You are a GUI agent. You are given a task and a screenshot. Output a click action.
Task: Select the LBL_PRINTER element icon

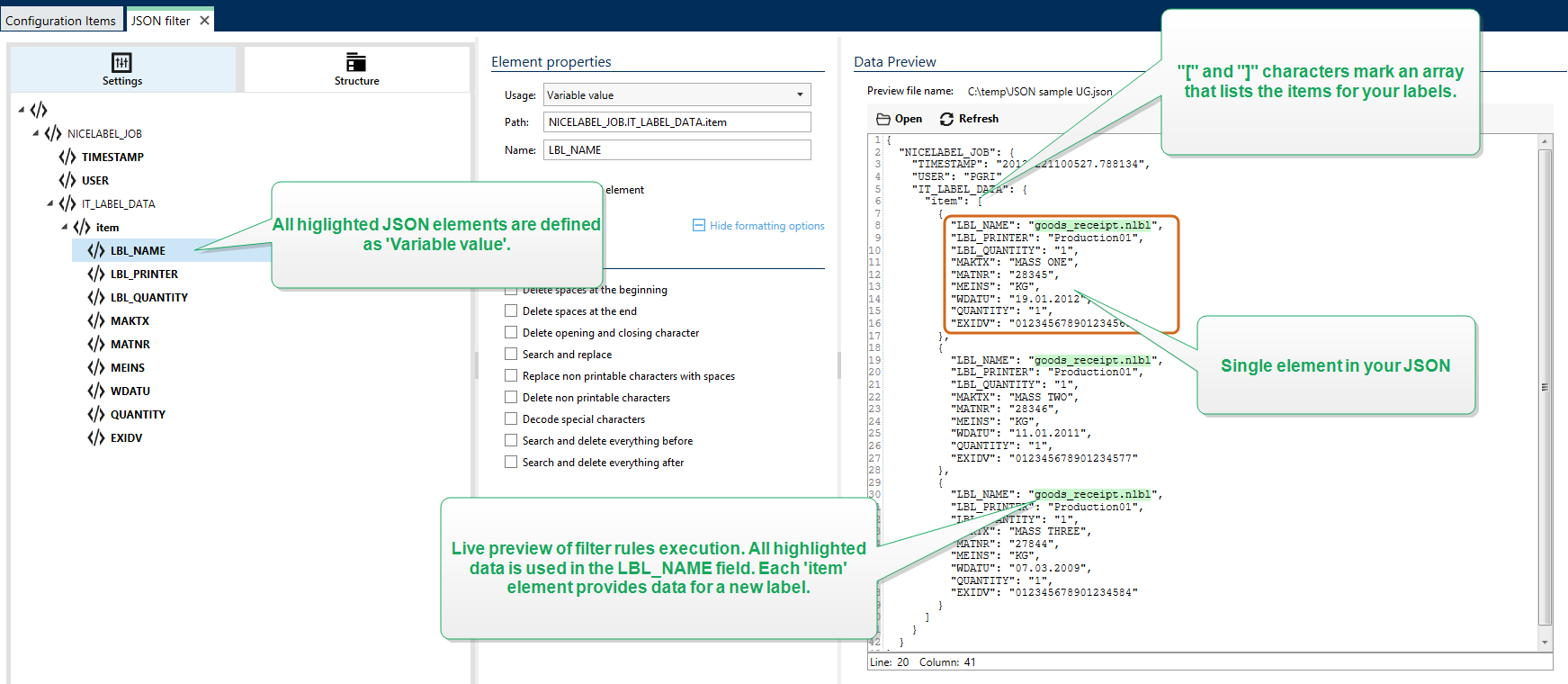coord(96,274)
